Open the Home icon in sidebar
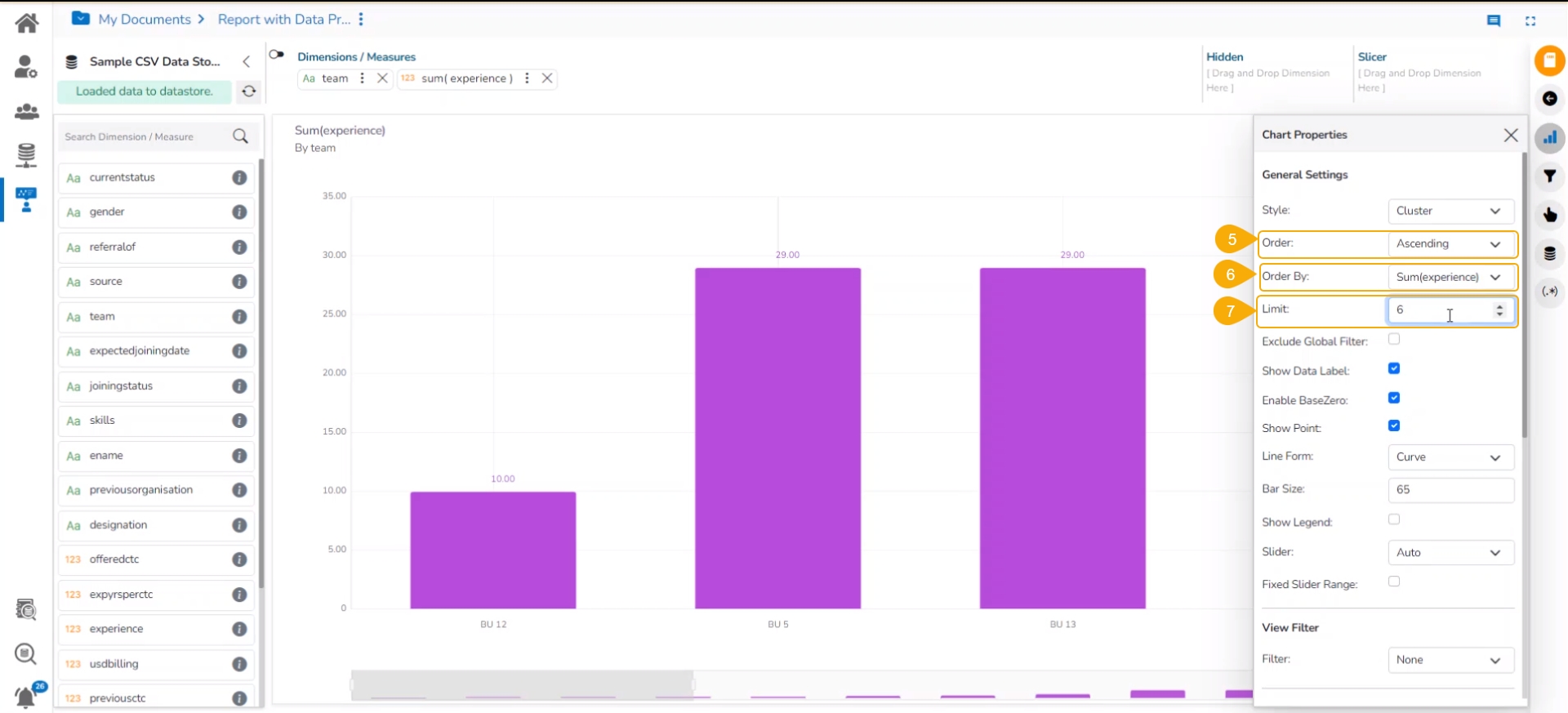The image size is (1568, 713). coord(26,22)
